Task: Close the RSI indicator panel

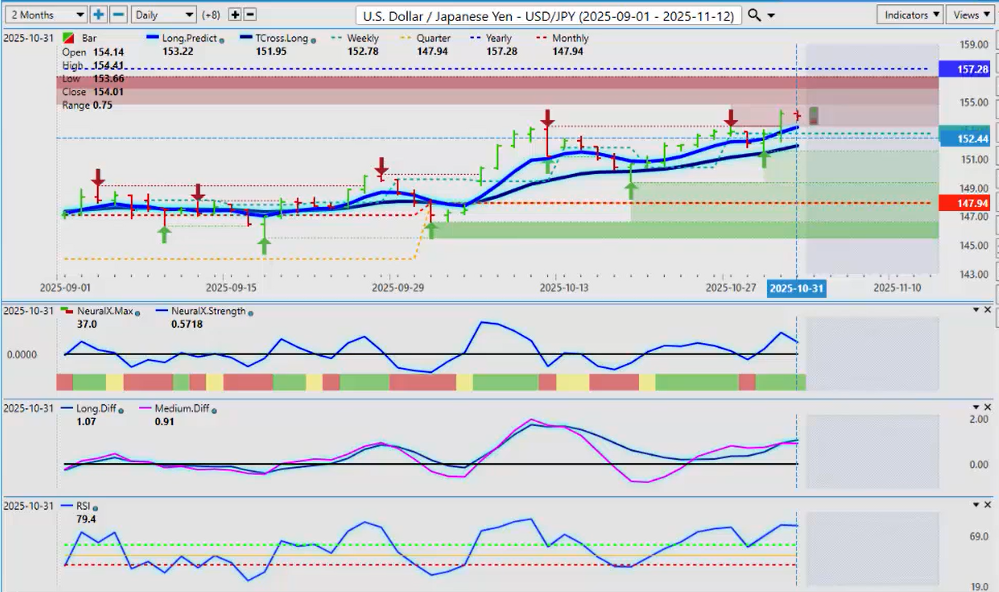Action: pos(987,506)
